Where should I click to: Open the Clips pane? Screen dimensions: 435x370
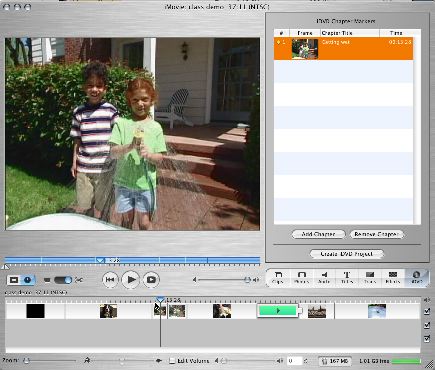coord(278,277)
